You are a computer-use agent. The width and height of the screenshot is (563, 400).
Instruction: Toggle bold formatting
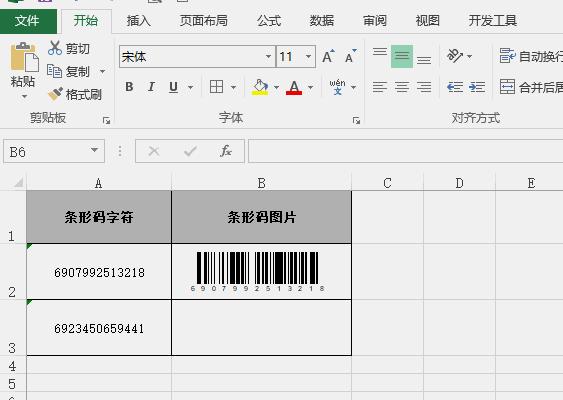(x=129, y=87)
